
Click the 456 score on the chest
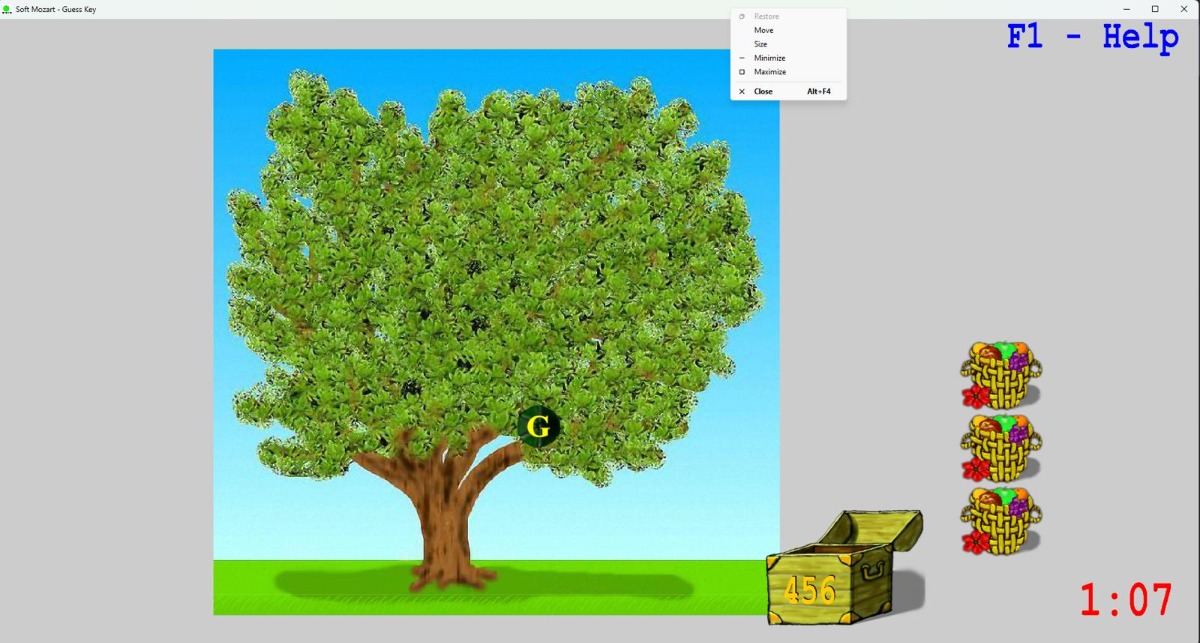click(809, 590)
